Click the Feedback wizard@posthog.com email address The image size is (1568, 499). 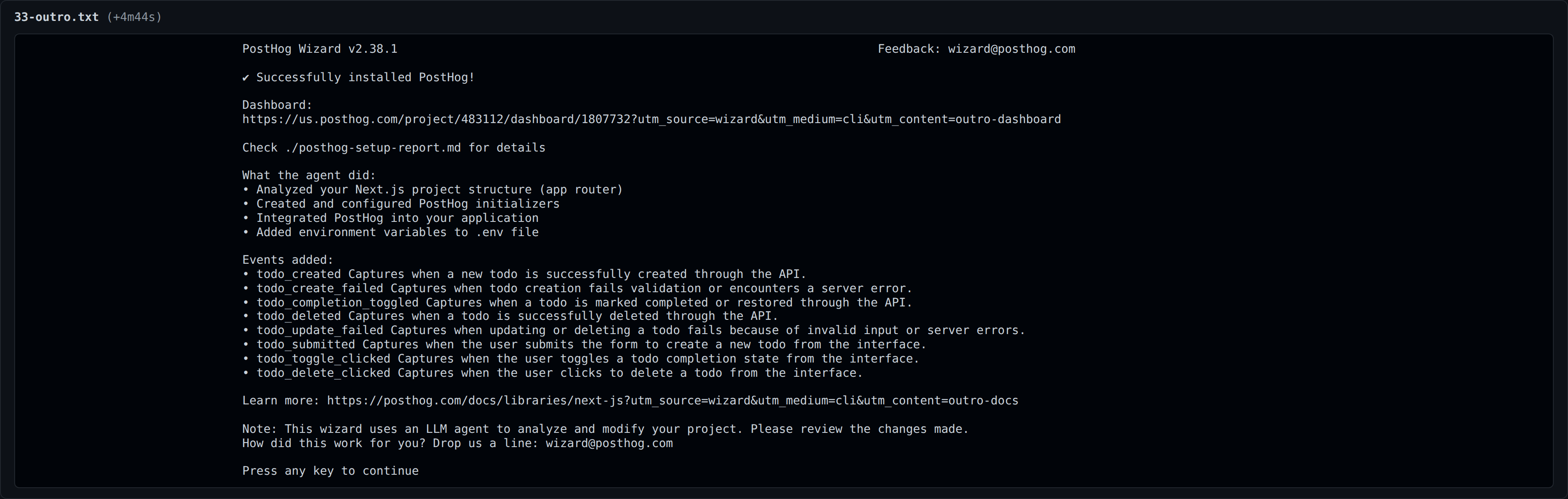pyautogui.click(x=1011, y=49)
